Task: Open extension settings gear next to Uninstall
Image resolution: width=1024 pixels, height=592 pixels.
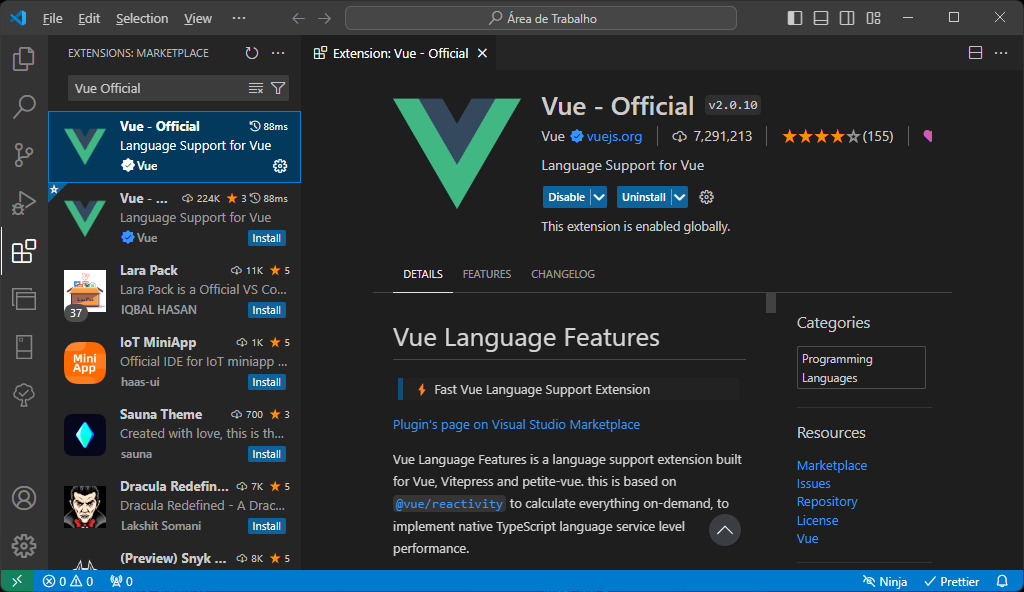Action: [x=706, y=197]
